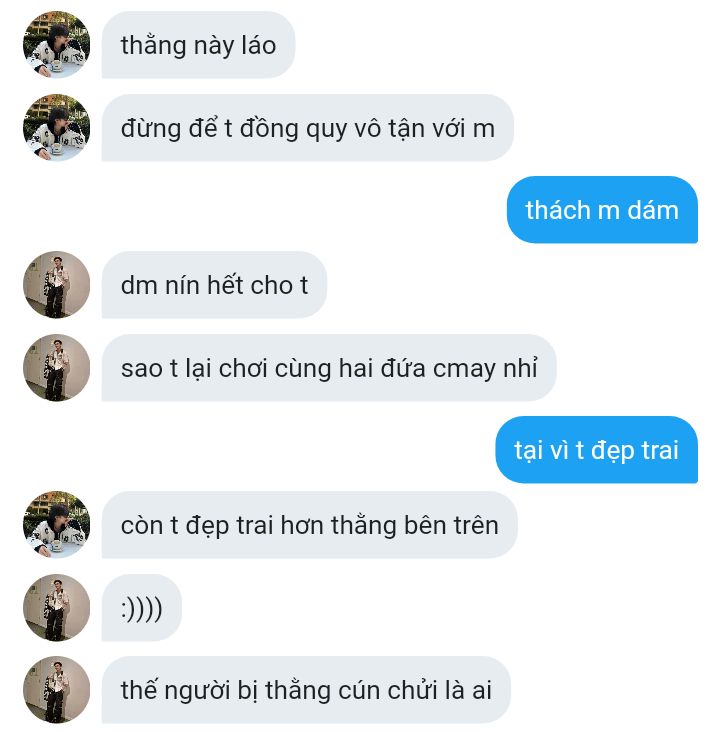
Task: Click the "sao t lại chơi cùng hai đứa cmay nhỉ" message
Action: click(x=329, y=368)
